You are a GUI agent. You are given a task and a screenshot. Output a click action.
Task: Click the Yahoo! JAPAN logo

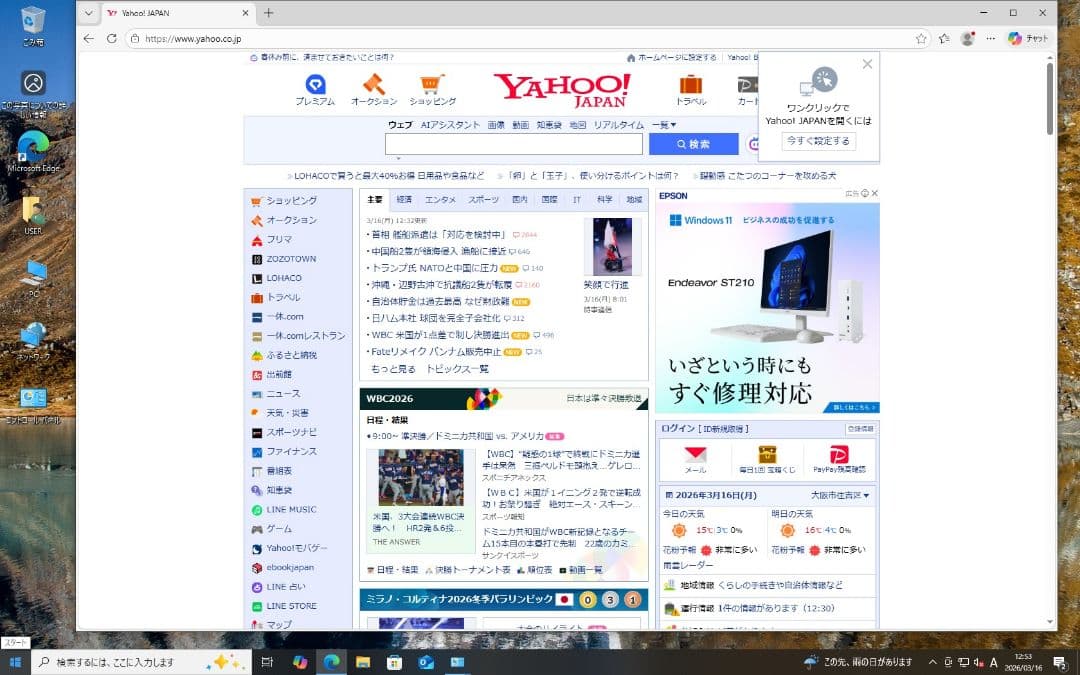562,90
